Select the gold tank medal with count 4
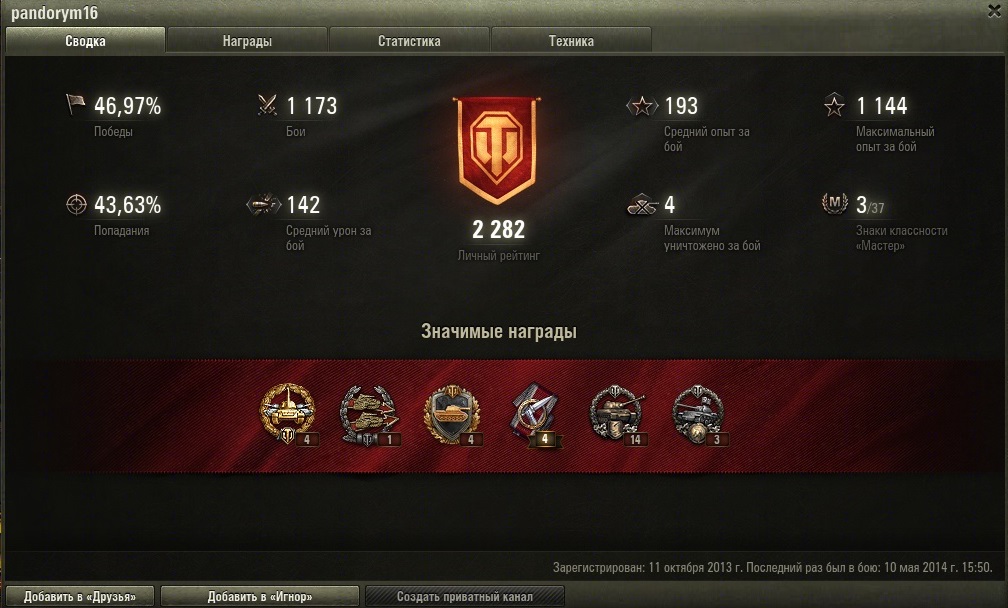1008x608 pixels. 289,415
